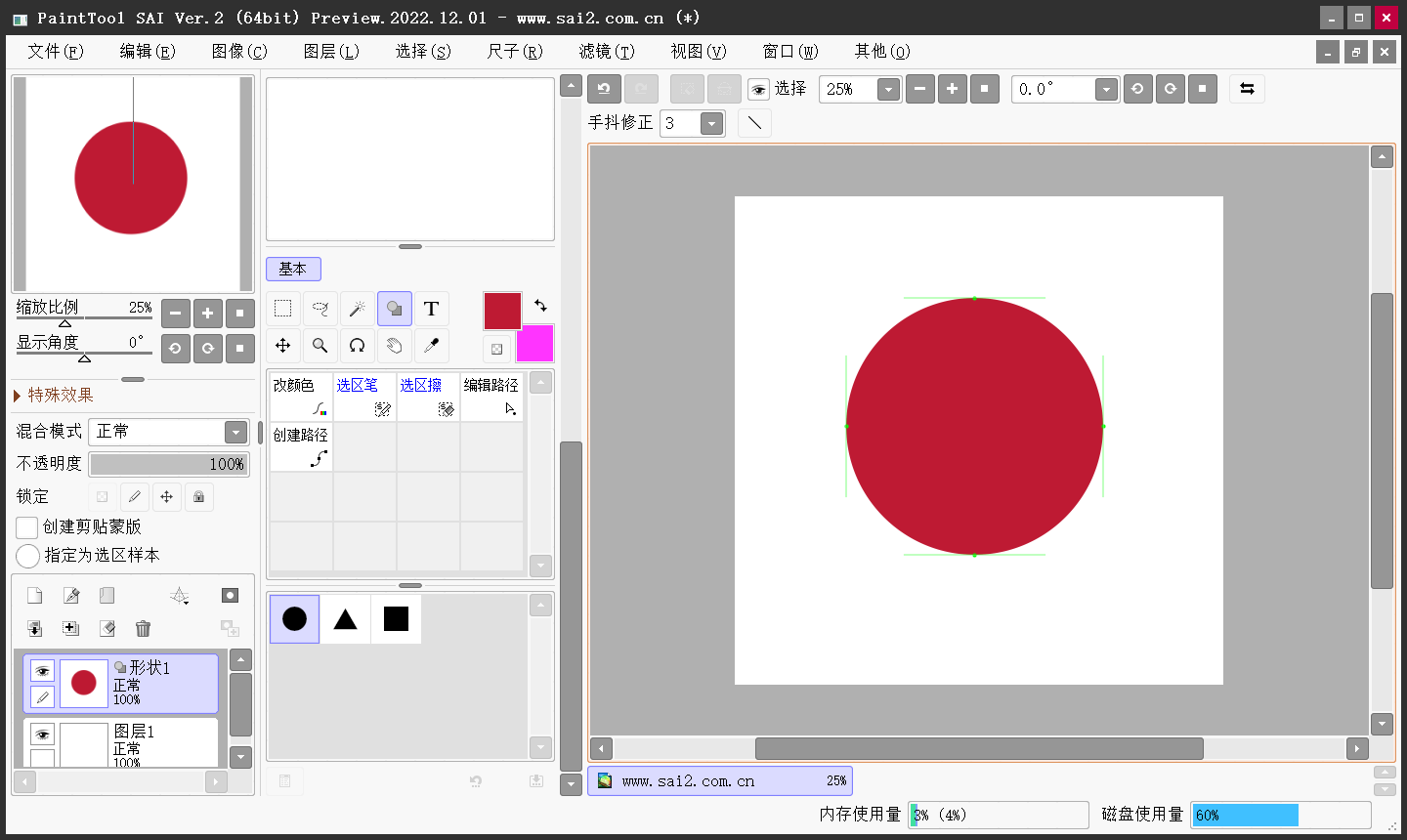The width and height of the screenshot is (1407, 840).
Task: Toggle the eye icon next to 选择
Action: 758,90
